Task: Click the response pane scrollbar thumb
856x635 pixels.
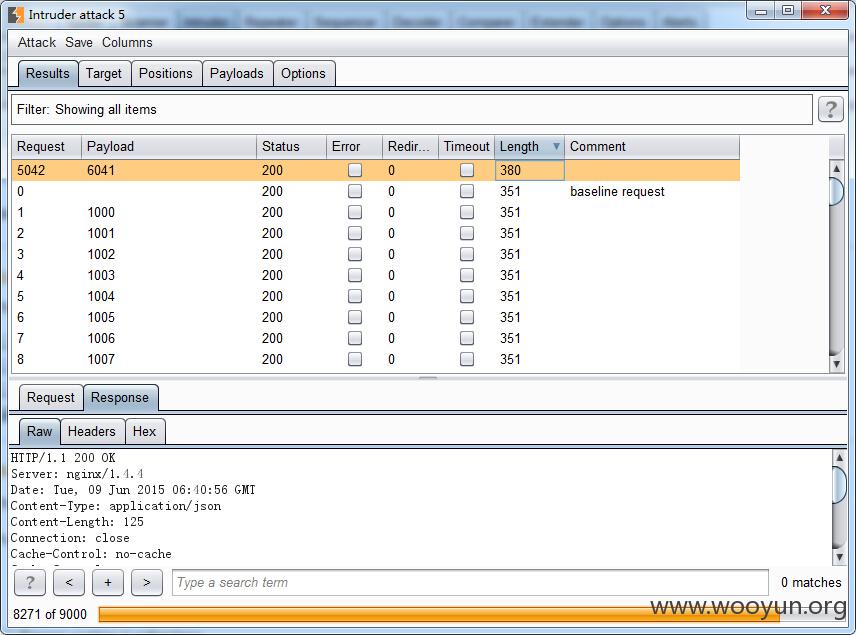Action: (x=839, y=484)
